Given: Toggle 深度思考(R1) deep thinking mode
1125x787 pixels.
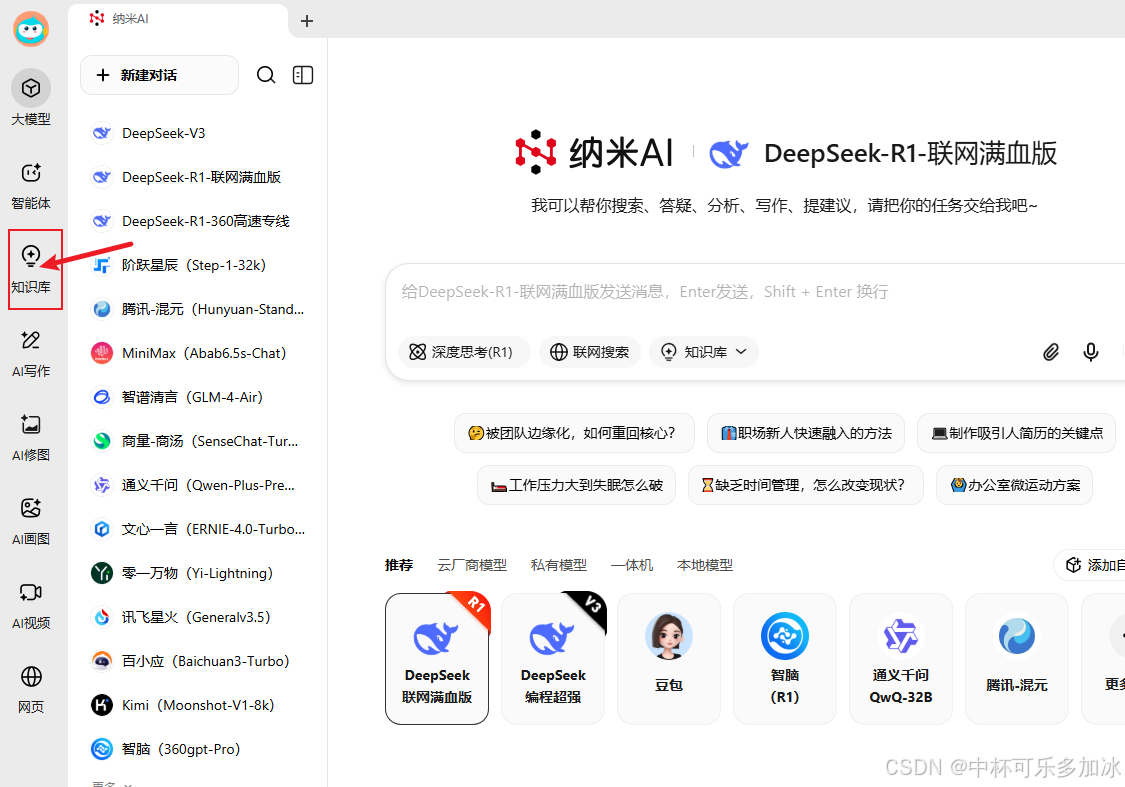Looking at the screenshot, I should click(x=464, y=352).
